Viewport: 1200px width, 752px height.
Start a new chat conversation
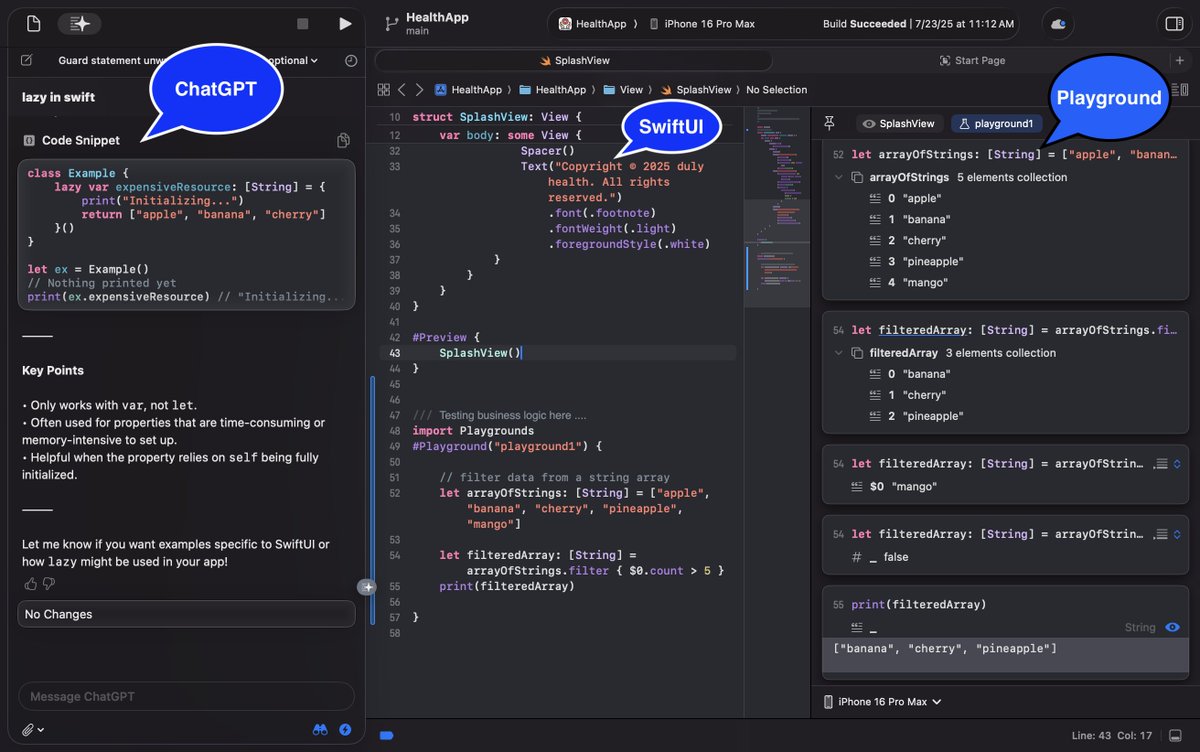pyautogui.click(x=26, y=61)
